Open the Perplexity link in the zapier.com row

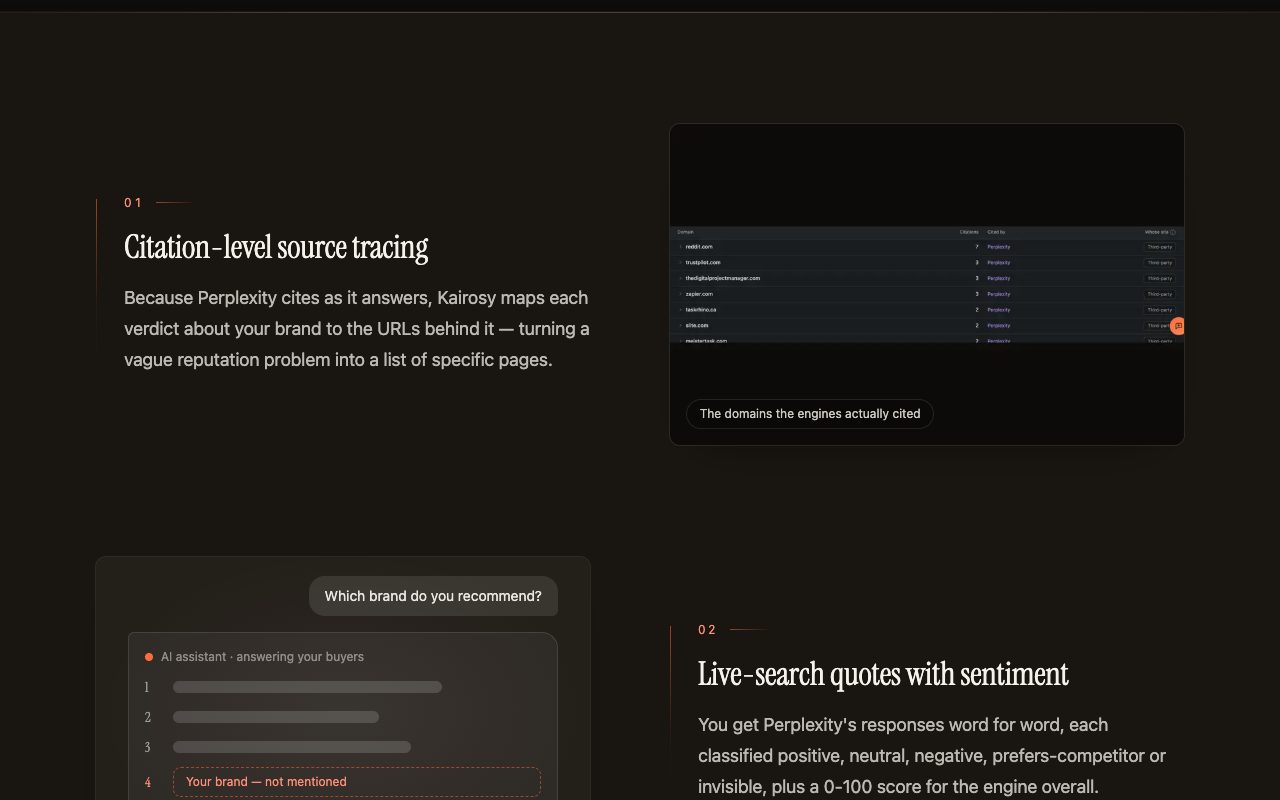pyautogui.click(x=998, y=294)
